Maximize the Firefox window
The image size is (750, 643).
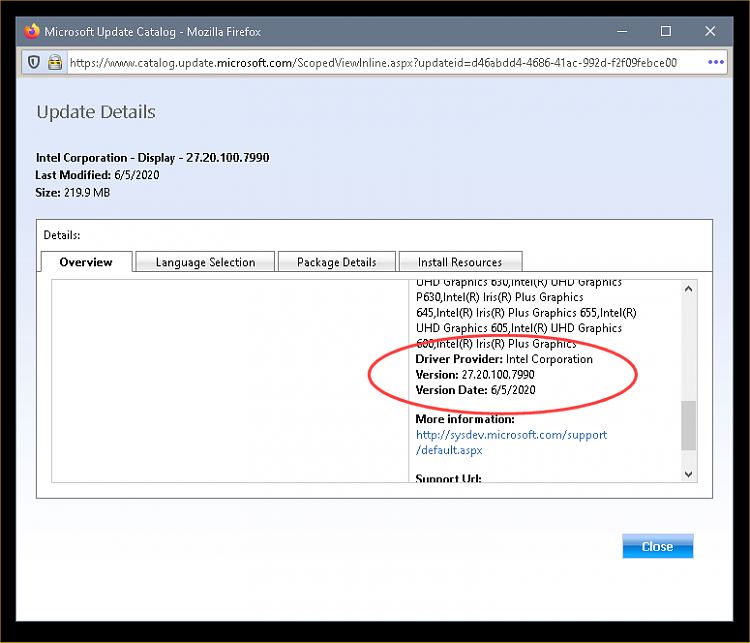(666, 32)
